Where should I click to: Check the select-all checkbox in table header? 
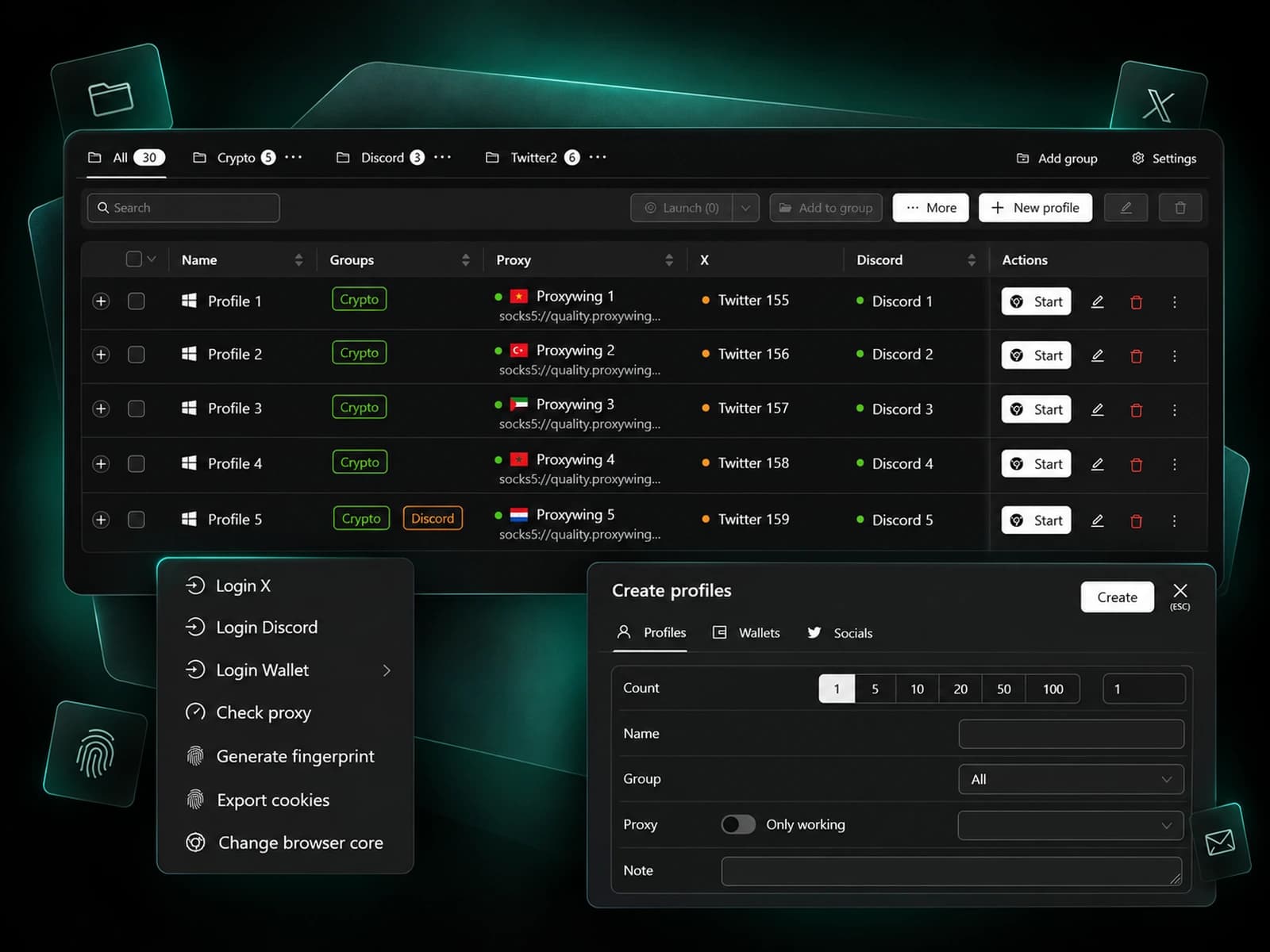134,259
